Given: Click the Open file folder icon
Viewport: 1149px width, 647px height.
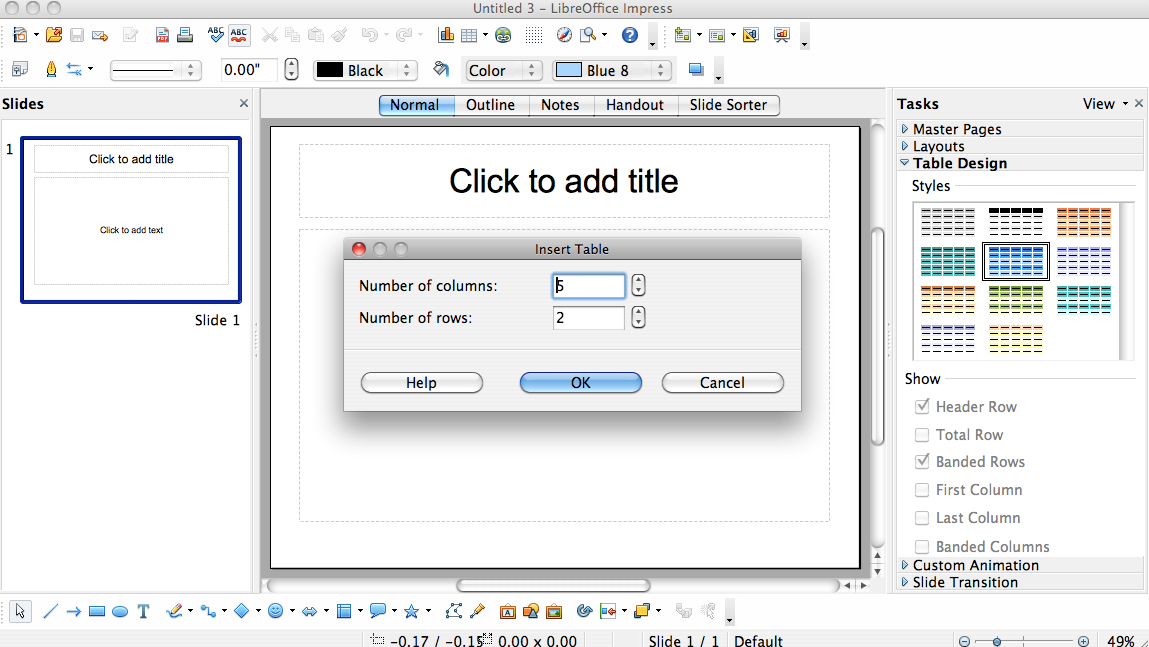Looking at the screenshot, I should click(x=53, y=34).
